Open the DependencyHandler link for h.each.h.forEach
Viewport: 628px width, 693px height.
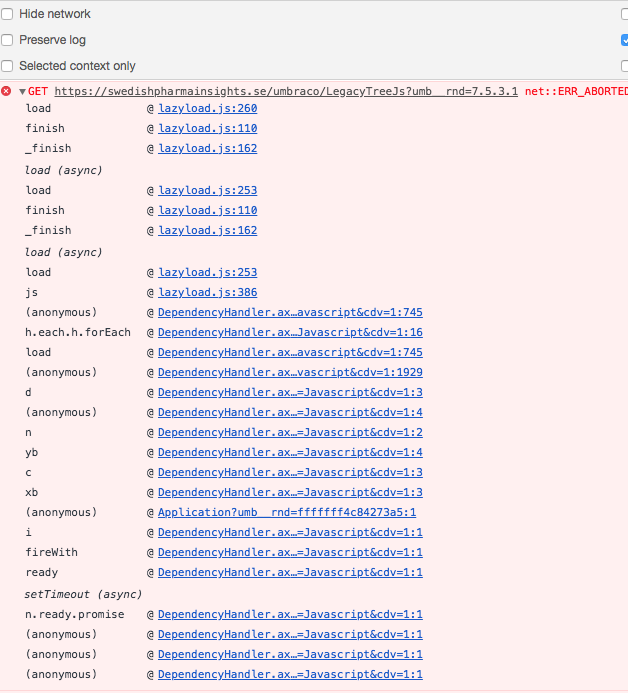click(x=290, y=332)
